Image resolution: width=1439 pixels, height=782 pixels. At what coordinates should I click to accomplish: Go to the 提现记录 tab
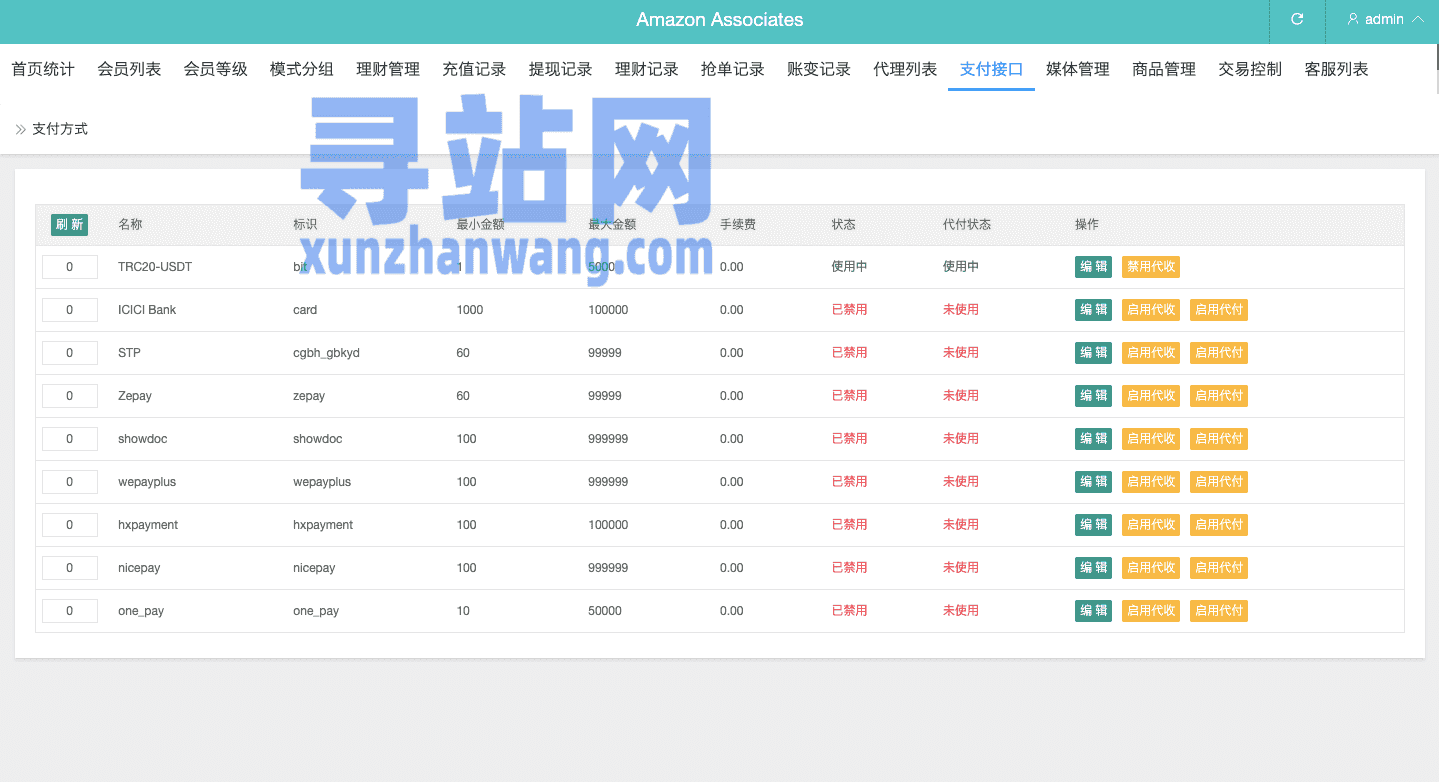(x=560, y=69)
